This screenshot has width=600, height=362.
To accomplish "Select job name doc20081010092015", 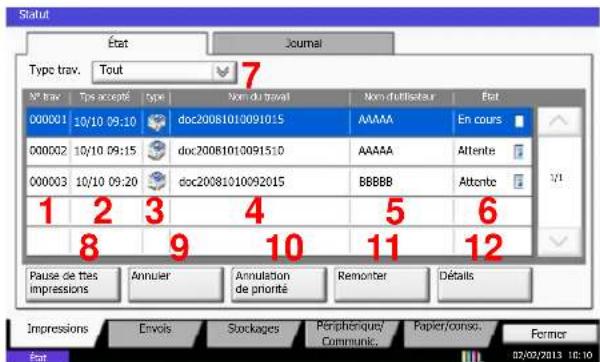I will [232, 181].
